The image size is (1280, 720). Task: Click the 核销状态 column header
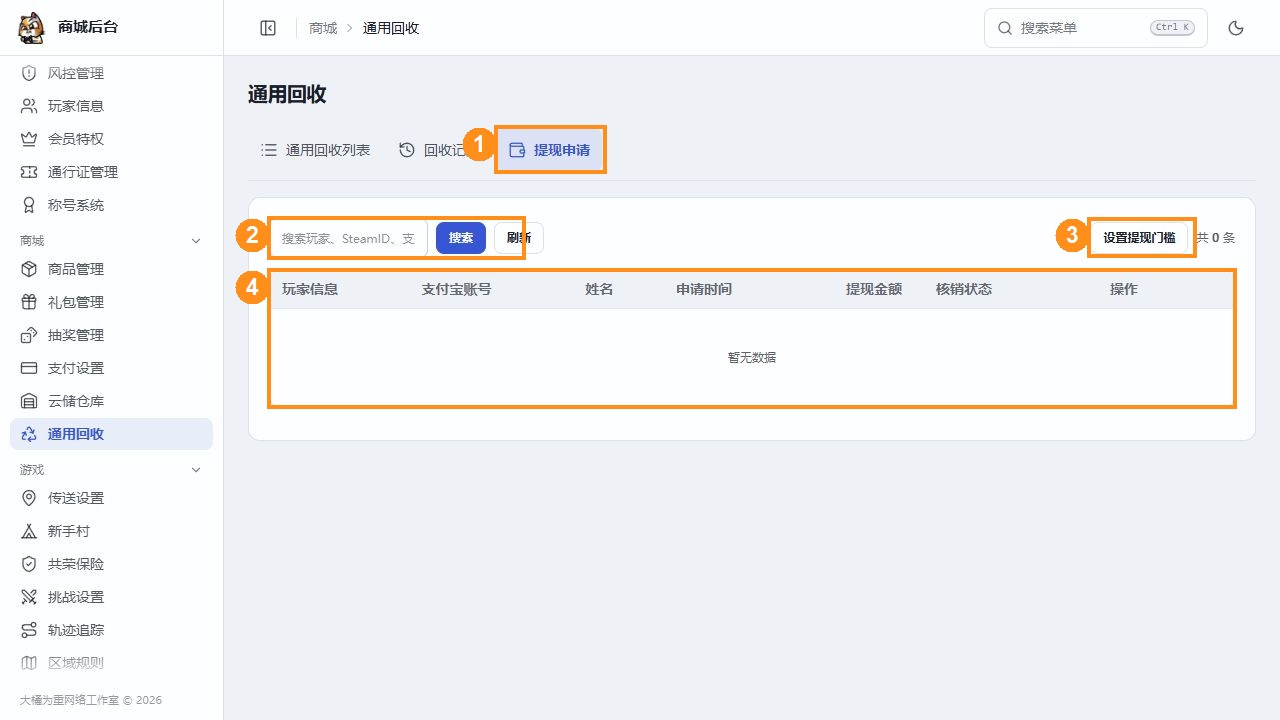click(x=964, y=289)
